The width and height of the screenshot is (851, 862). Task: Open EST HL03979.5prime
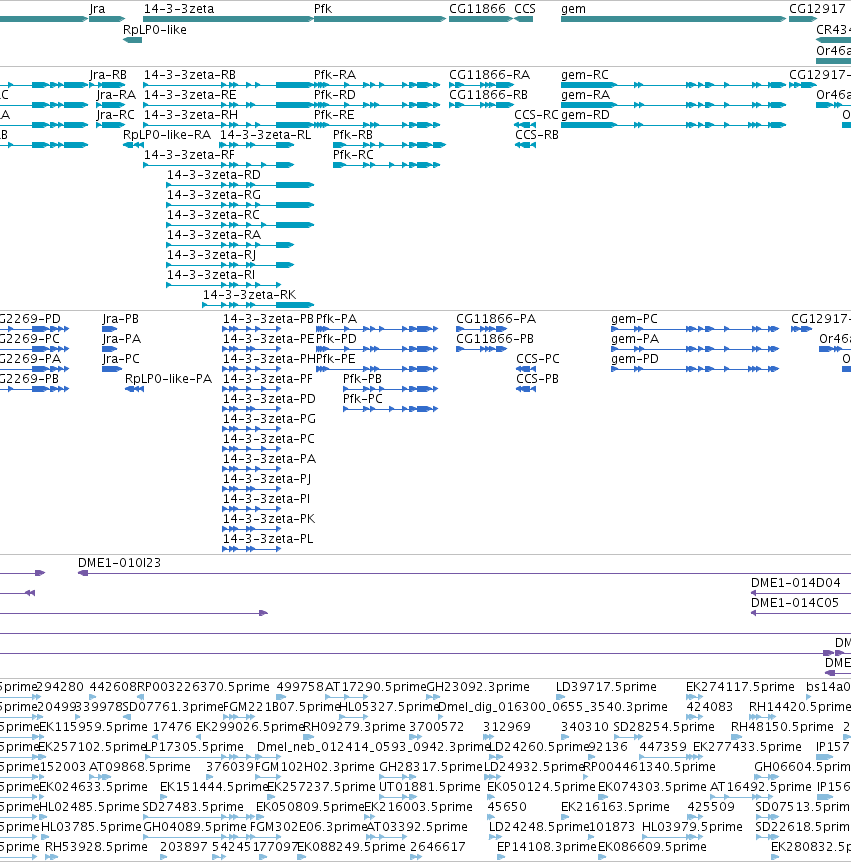click(x=692, y=826)
